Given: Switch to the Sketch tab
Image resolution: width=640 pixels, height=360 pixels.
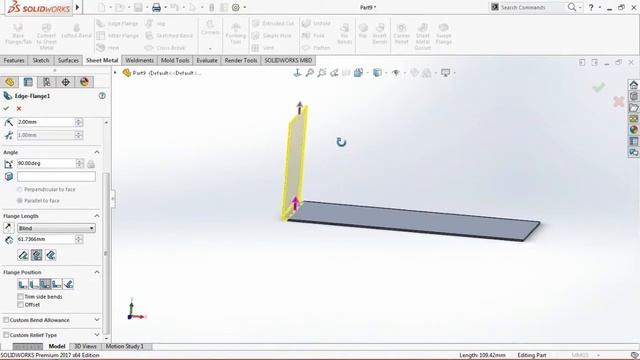Looking at the screenshot, I should (x=41, y=60).
